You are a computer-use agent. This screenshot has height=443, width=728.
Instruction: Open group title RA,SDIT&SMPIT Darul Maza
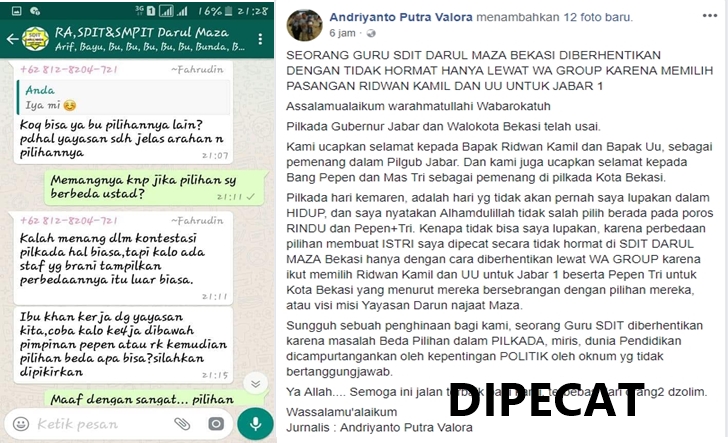(142, 33)
